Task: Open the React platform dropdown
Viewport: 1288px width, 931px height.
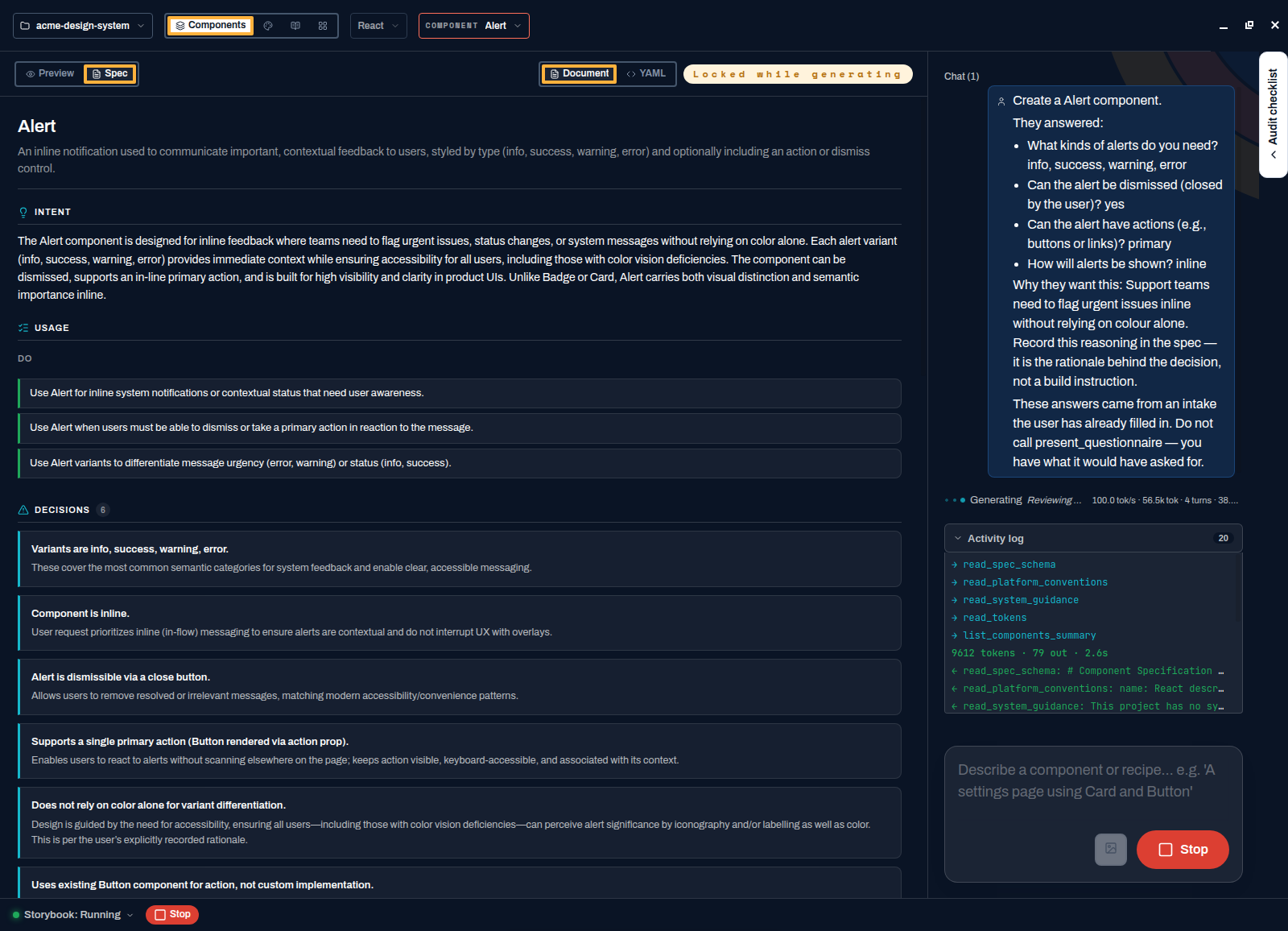Action: [x=378, y=26]
